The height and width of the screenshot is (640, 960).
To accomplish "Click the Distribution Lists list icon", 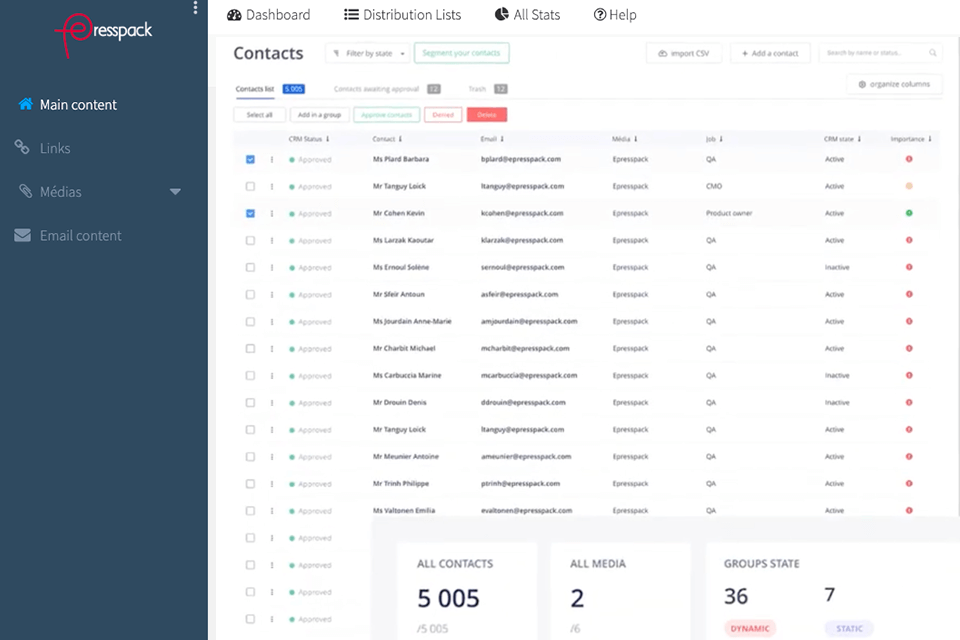I will click(x=351, y=15).
